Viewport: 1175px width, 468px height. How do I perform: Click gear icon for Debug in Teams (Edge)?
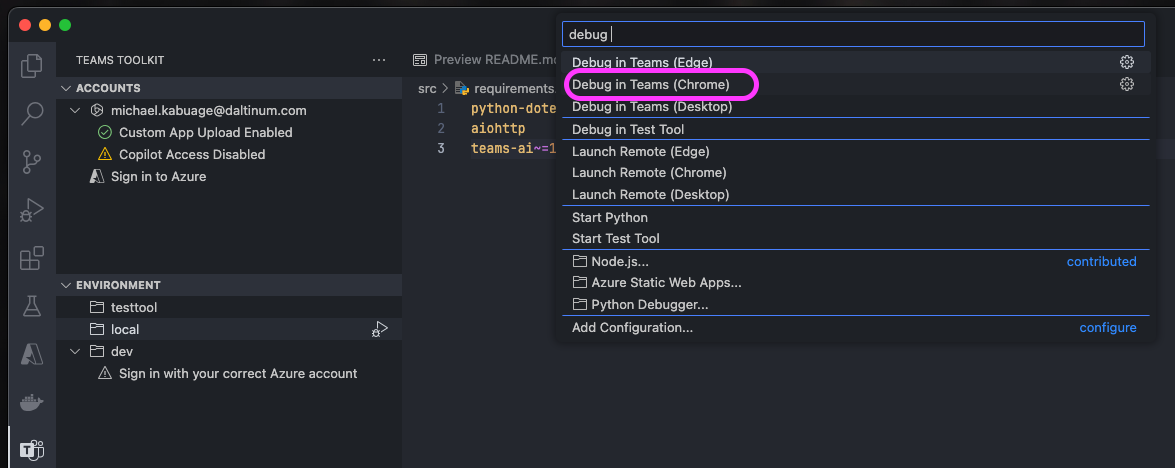tap(1126, 62)
